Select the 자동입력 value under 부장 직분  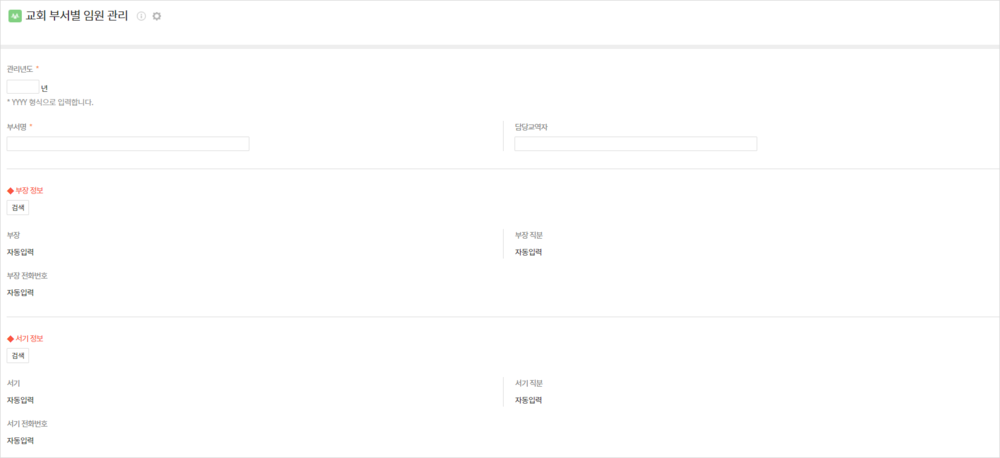click(529, 252)
